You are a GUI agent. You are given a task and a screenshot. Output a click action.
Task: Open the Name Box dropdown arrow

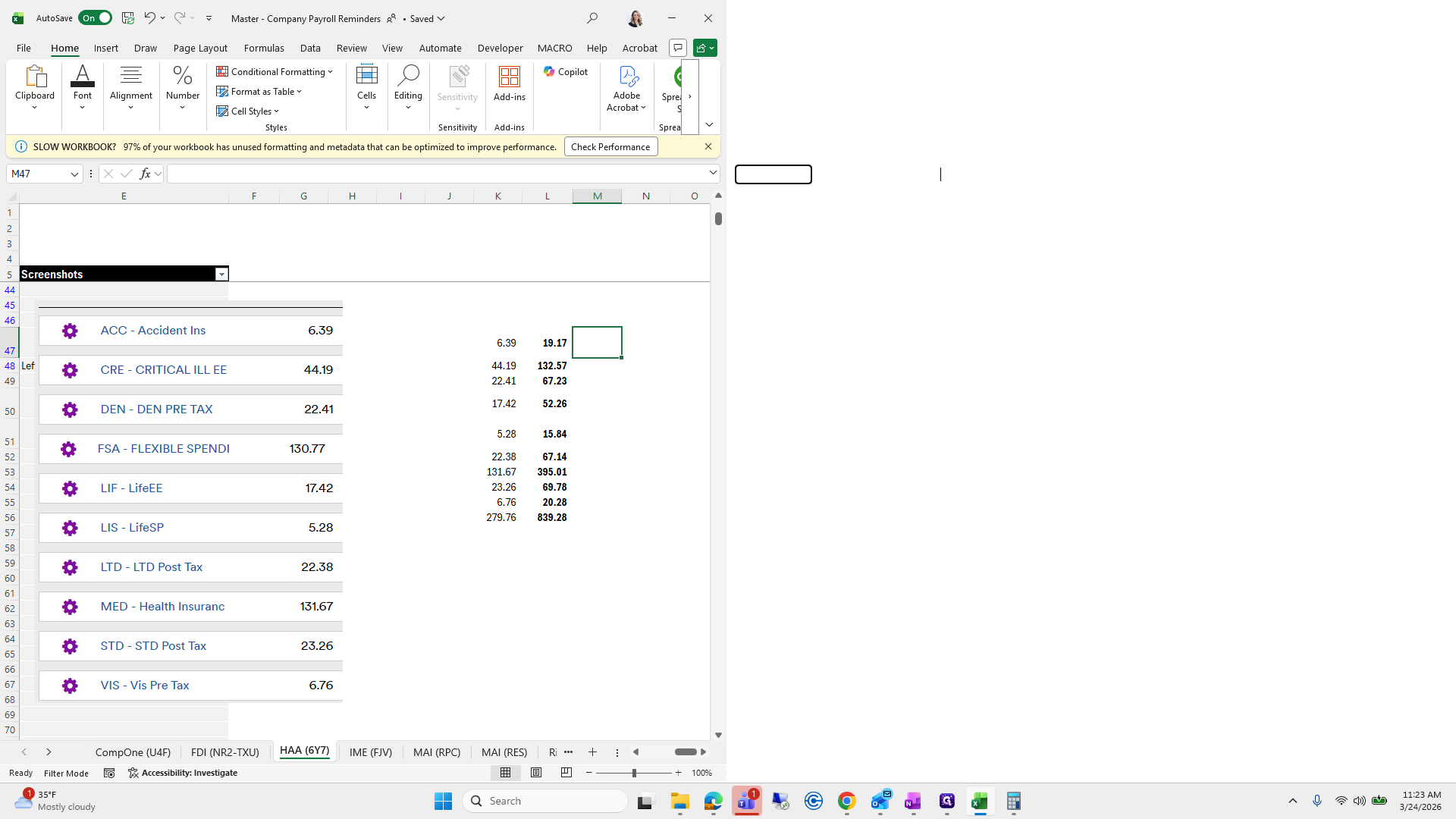pos(74,174)
